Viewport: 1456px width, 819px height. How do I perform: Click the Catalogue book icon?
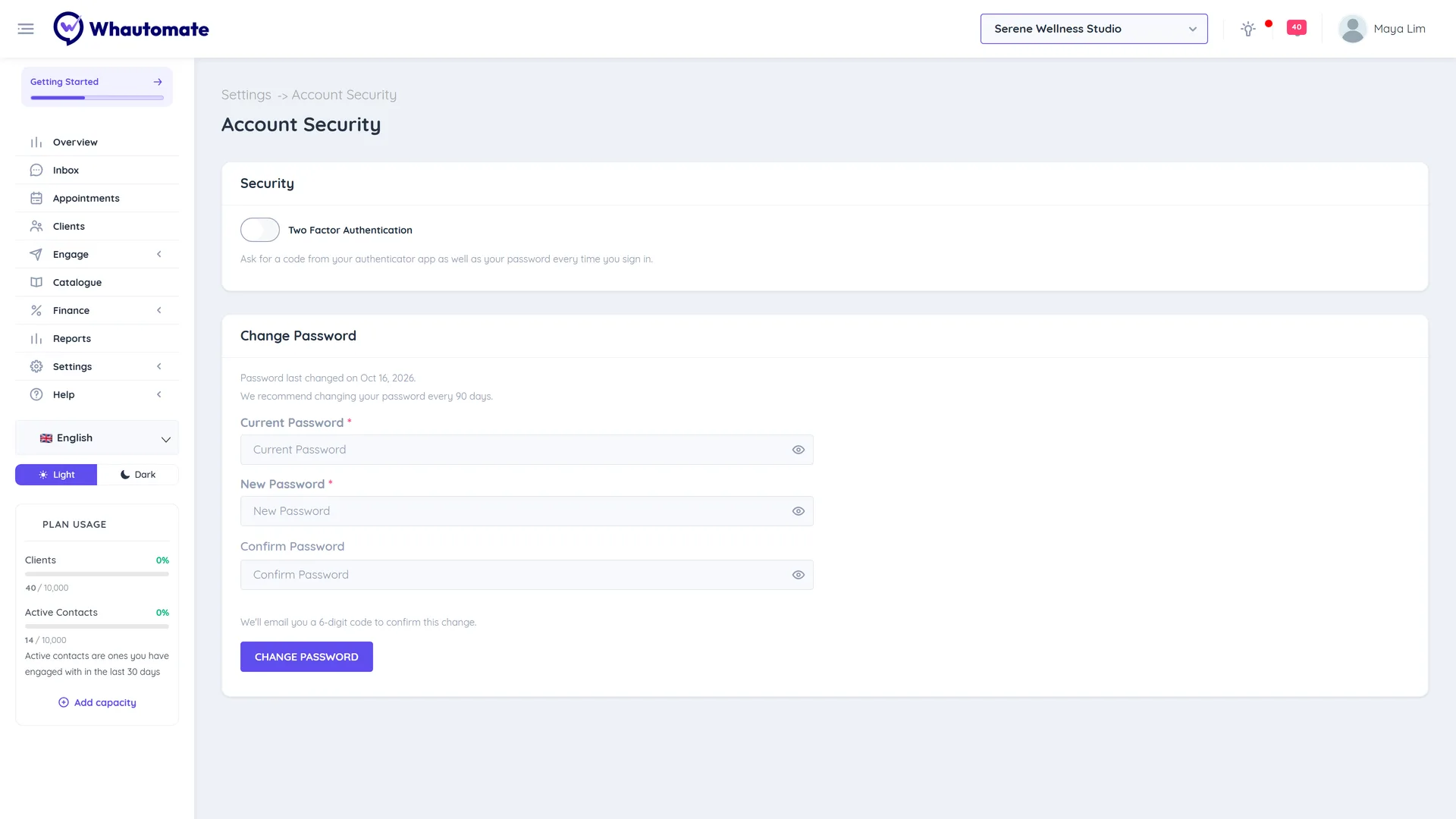pos(36,283)
